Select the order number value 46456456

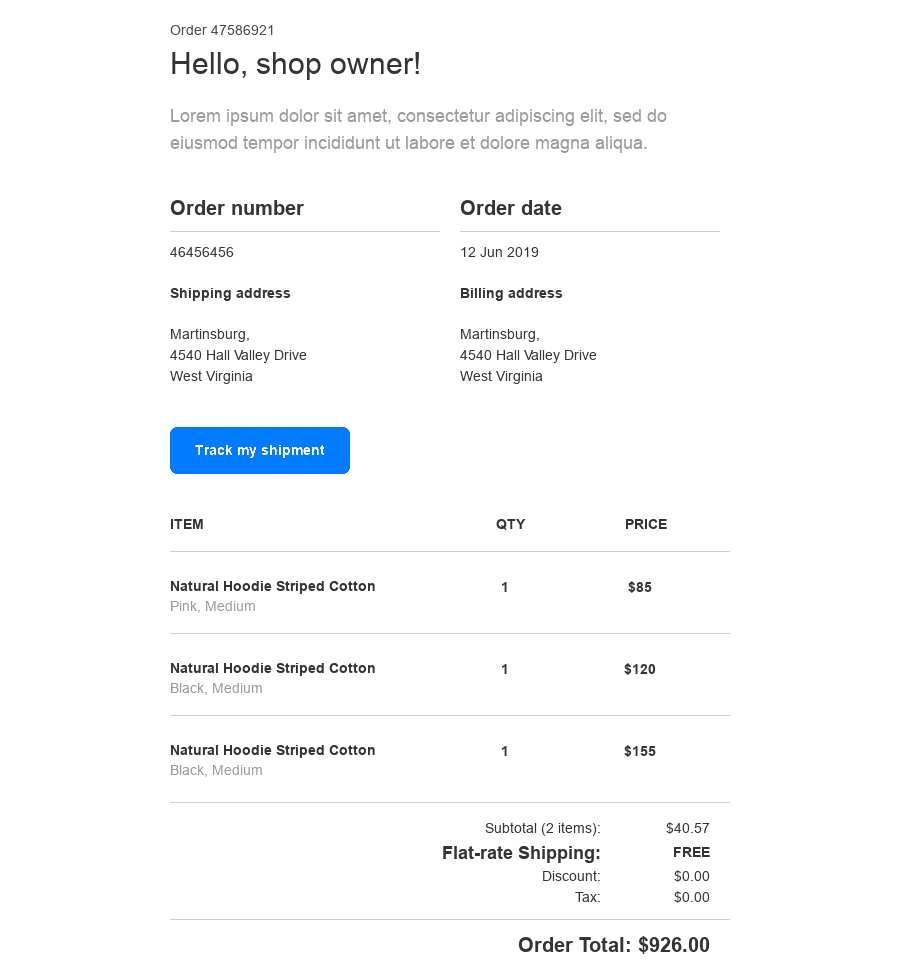tap(202, 252)
